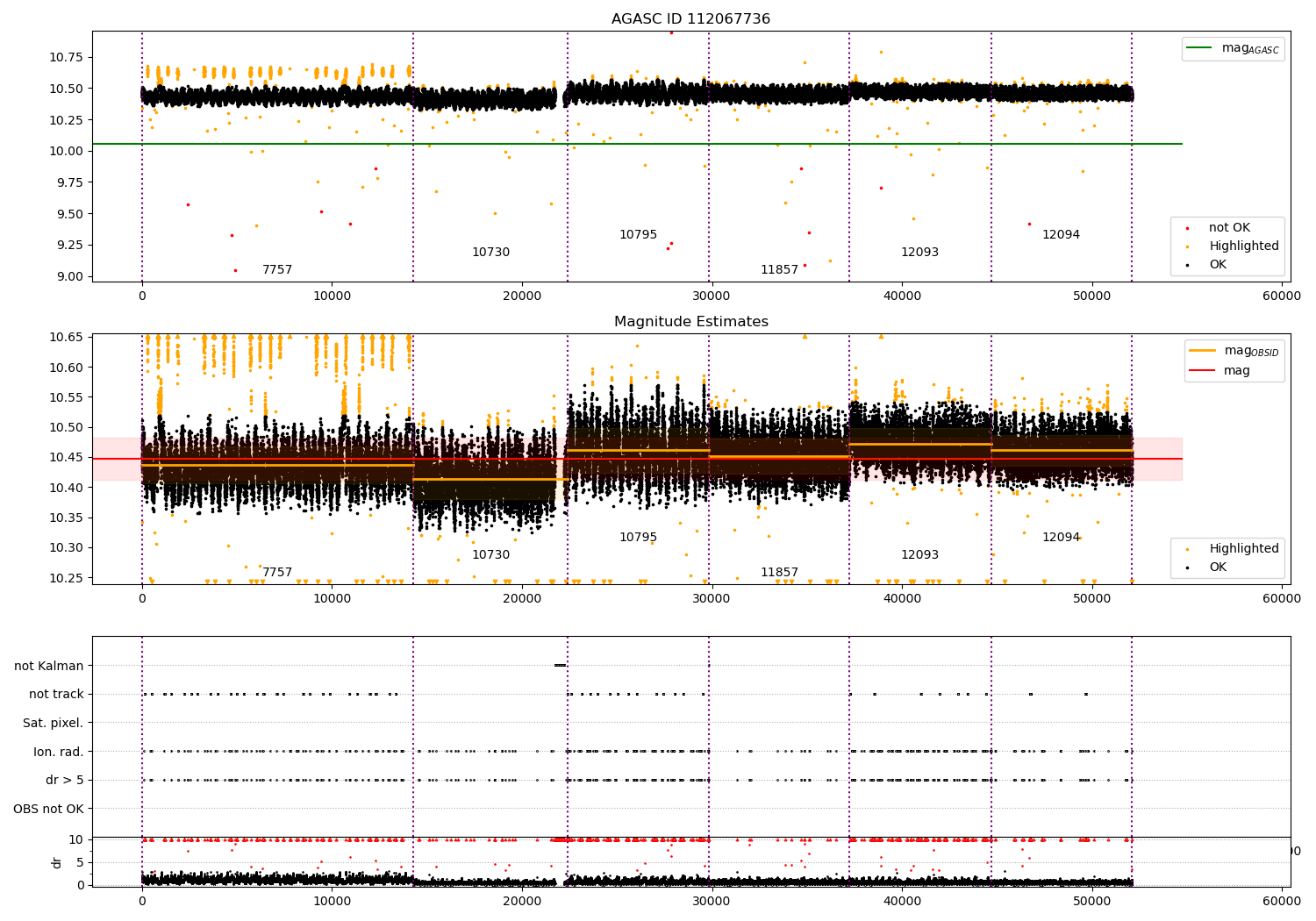Click the green mag AGASC legend line
Image resolution: width=1316 pixels, height=921 pixels.
point(1199,48)
